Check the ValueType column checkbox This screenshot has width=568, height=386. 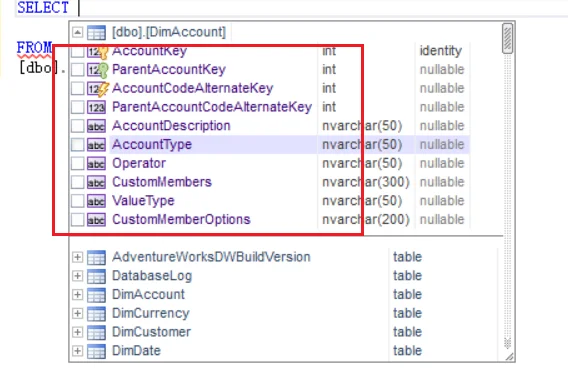pos(77,201)
